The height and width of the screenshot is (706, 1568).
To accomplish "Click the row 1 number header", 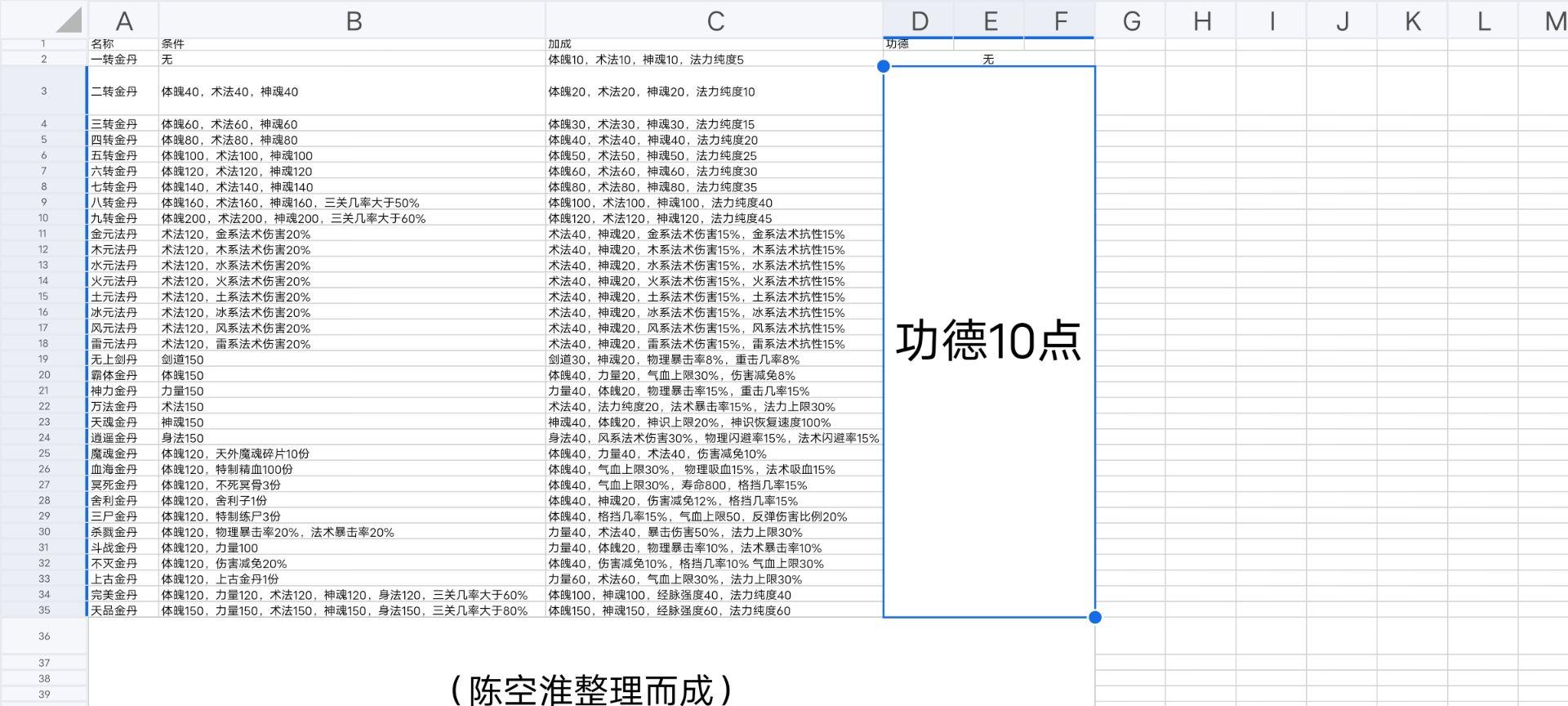I will coord(44,44).
